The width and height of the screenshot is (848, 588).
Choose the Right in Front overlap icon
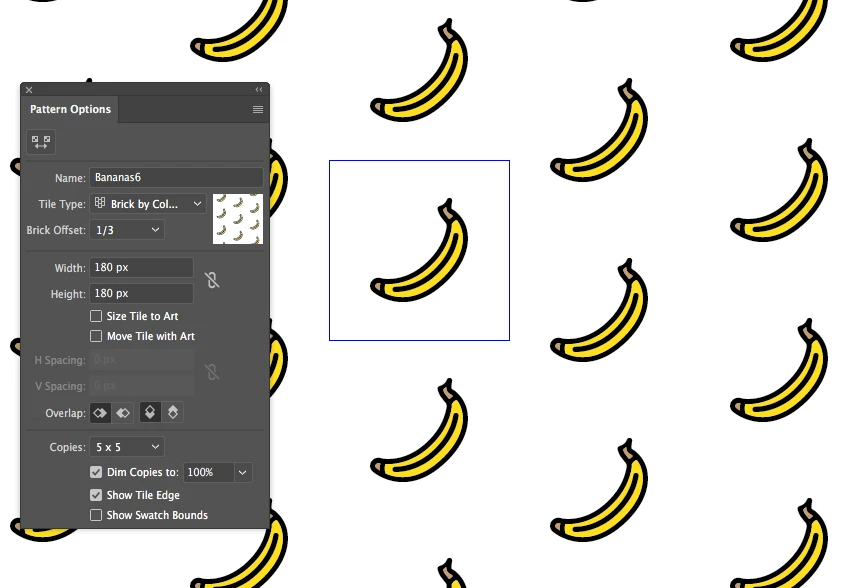tap(123, 413)
